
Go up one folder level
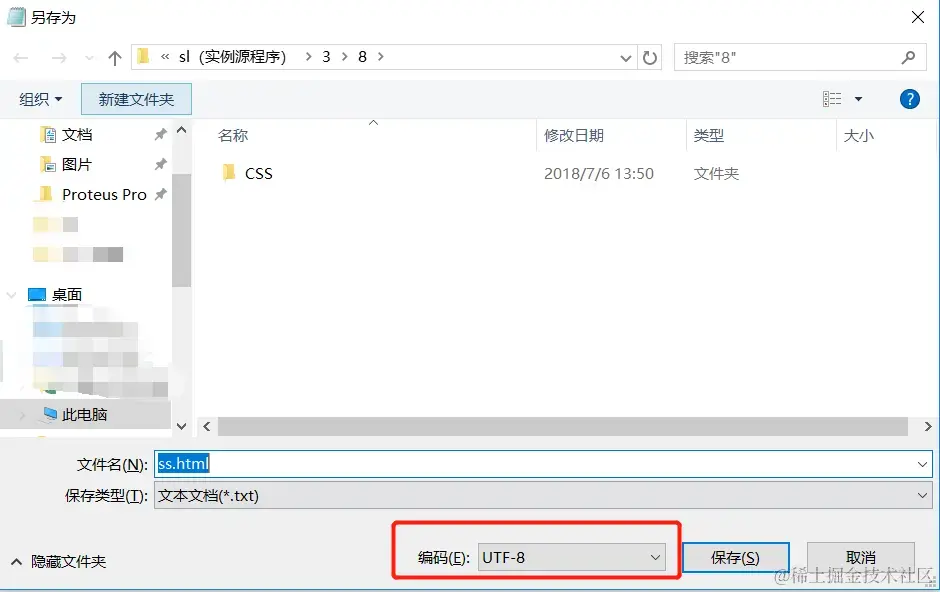[115, 58]
